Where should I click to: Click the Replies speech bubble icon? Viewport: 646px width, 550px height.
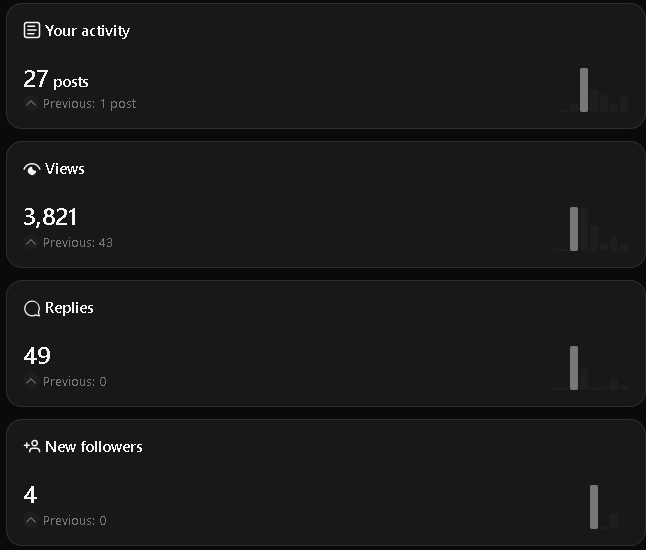(x=32, y=308)
